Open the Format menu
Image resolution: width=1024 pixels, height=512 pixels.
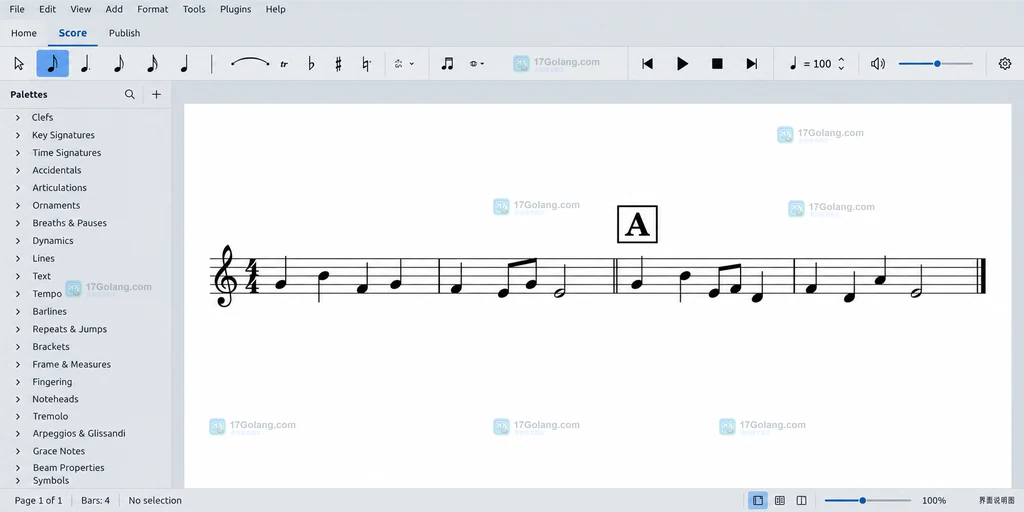point(153,9)
